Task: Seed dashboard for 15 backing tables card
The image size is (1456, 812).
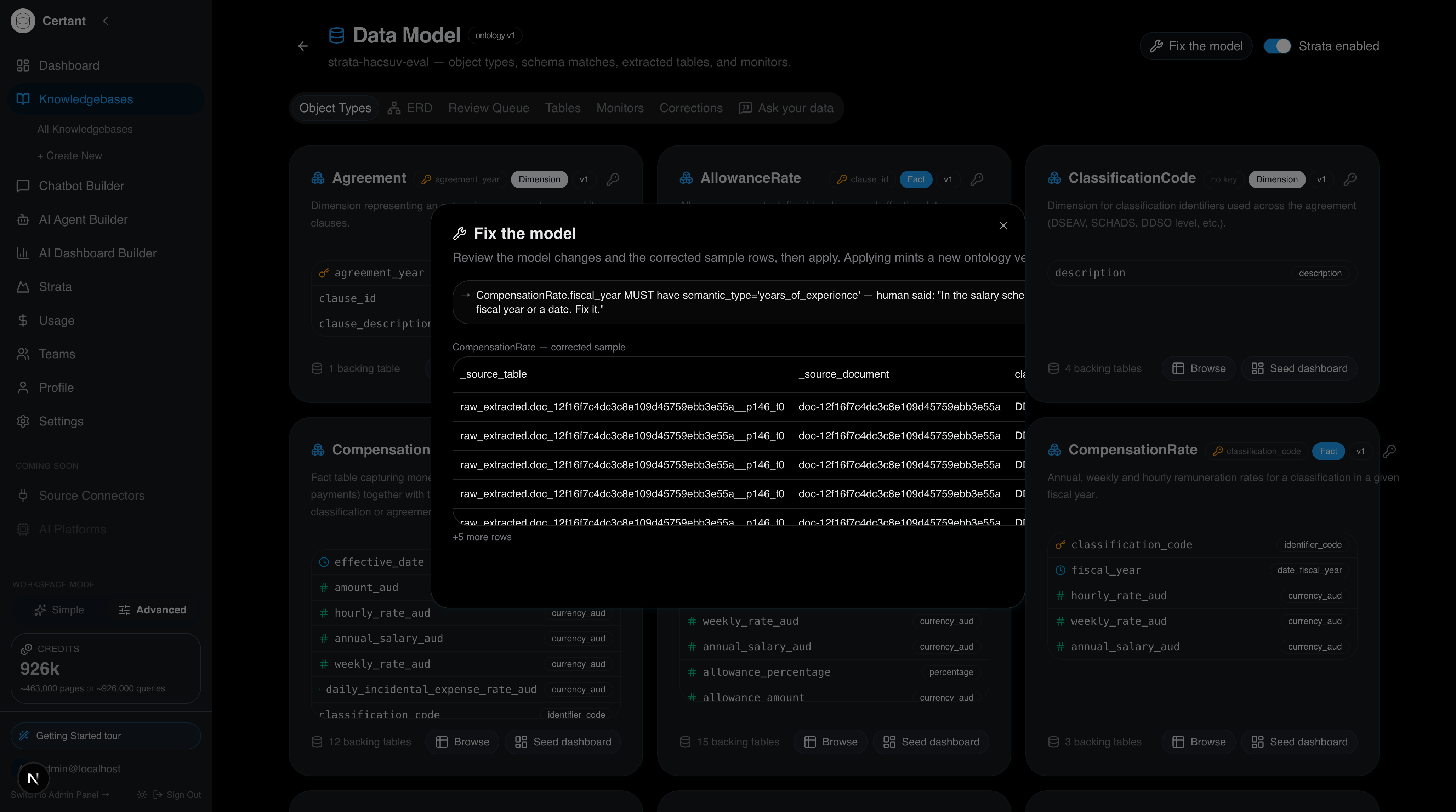Action: coord(930,742)
